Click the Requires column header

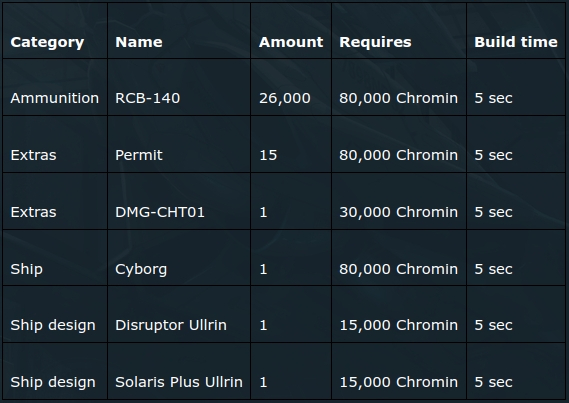pyautogui.click(x=375, y=42)
